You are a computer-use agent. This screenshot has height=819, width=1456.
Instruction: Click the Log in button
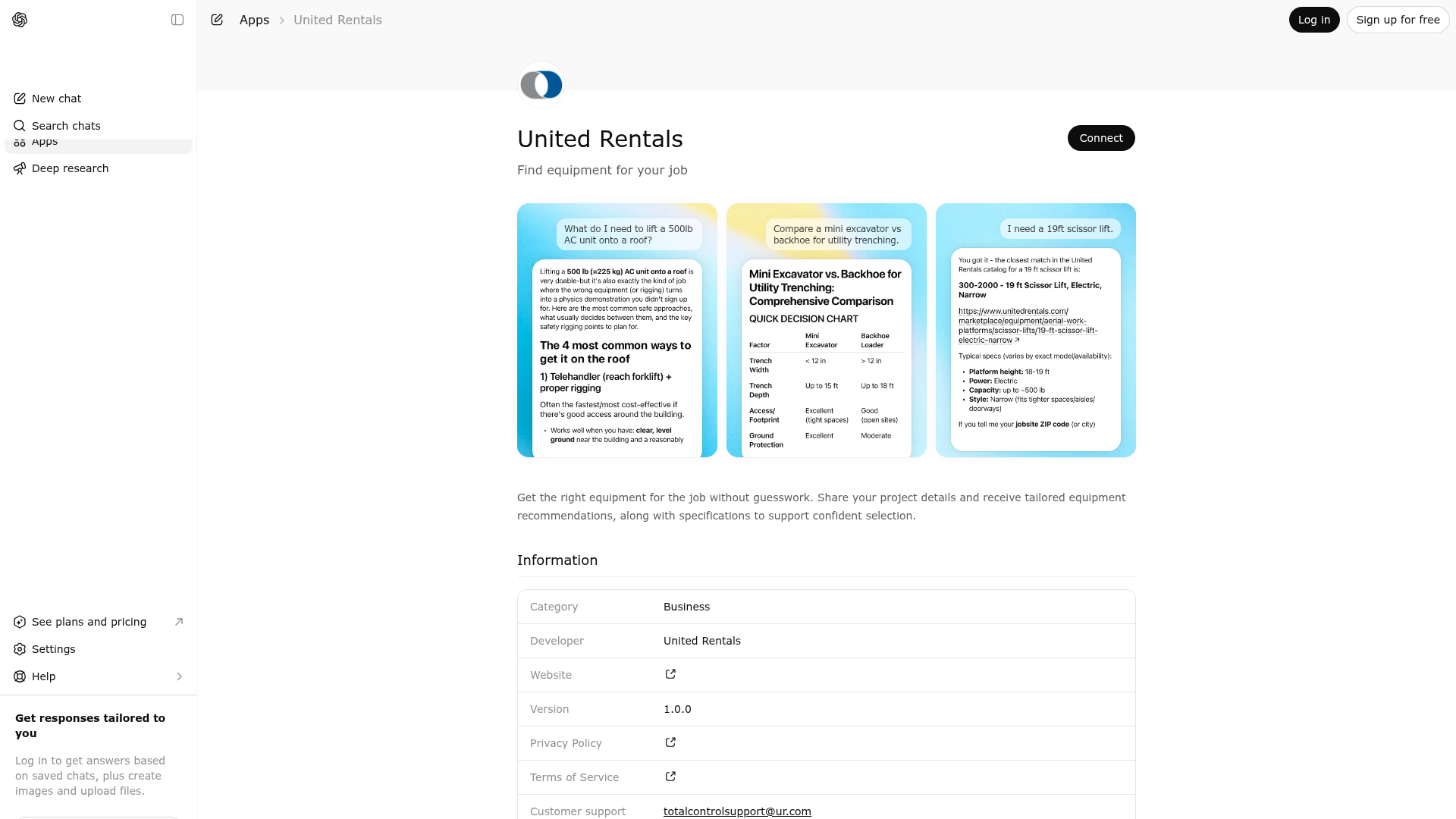click(x=1314, y=20)
